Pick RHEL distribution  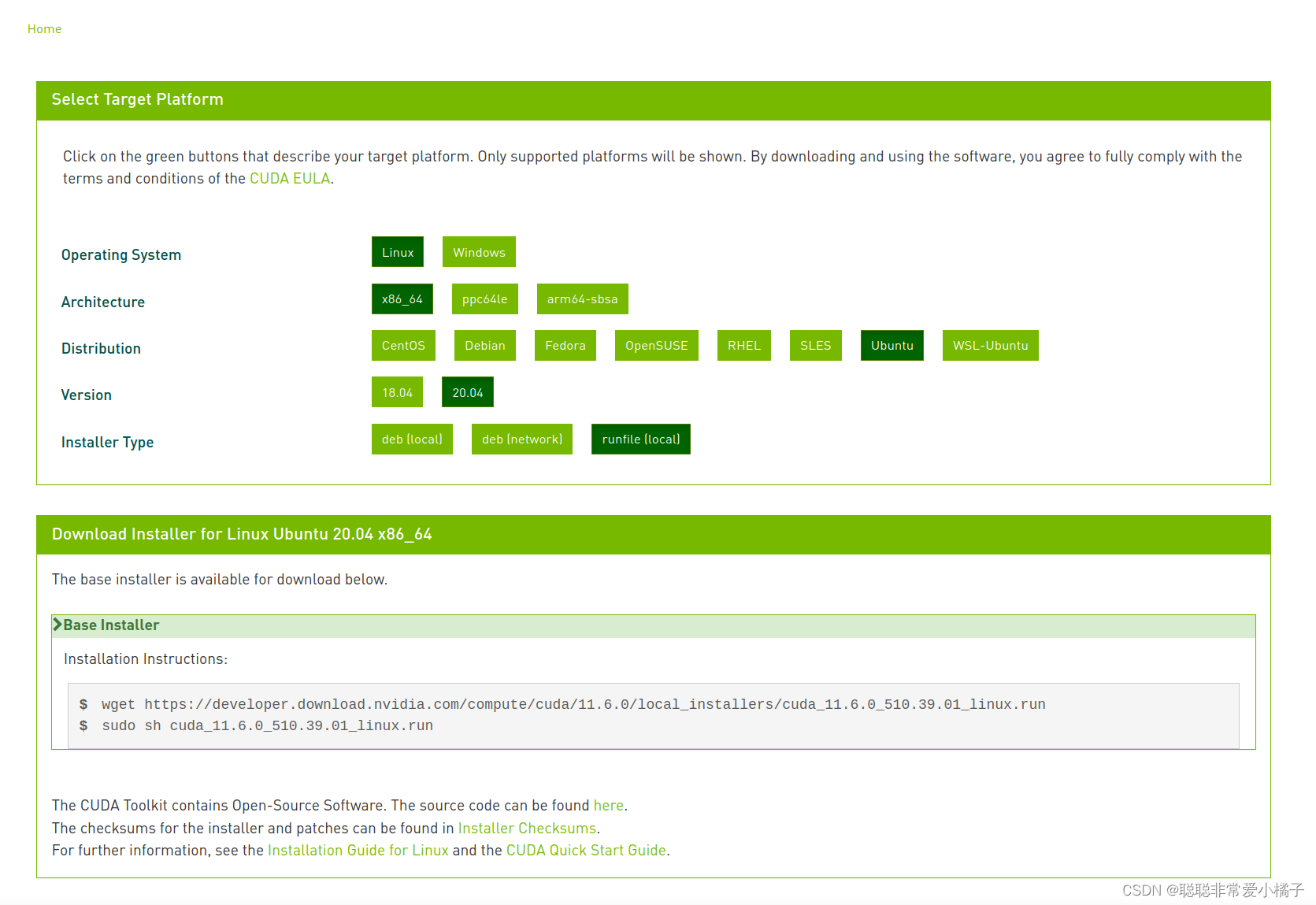coord(744,345)
